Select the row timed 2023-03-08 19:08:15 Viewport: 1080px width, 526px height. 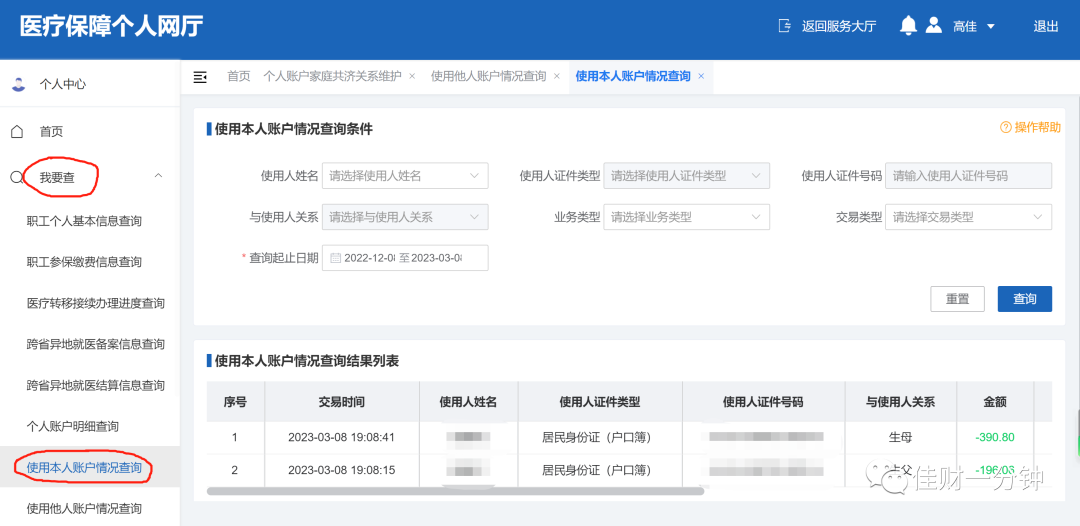click(x=630, y=470)
